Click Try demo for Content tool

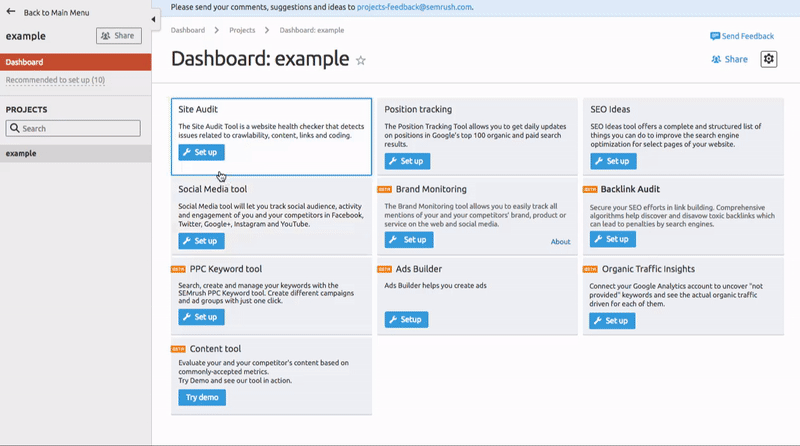click(202, 397)
